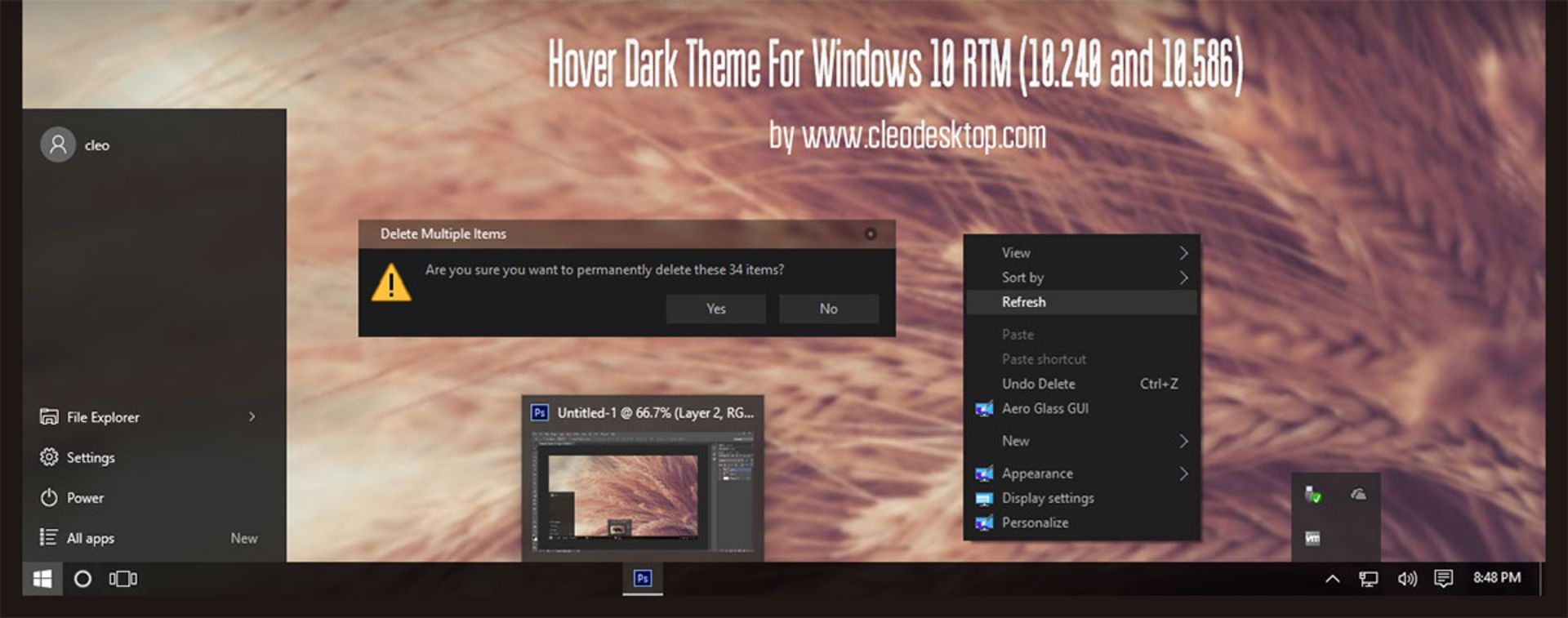Click warning icon in delete dialog
The height and width of the screenshot is (618, 1568).
click(391, 282)
